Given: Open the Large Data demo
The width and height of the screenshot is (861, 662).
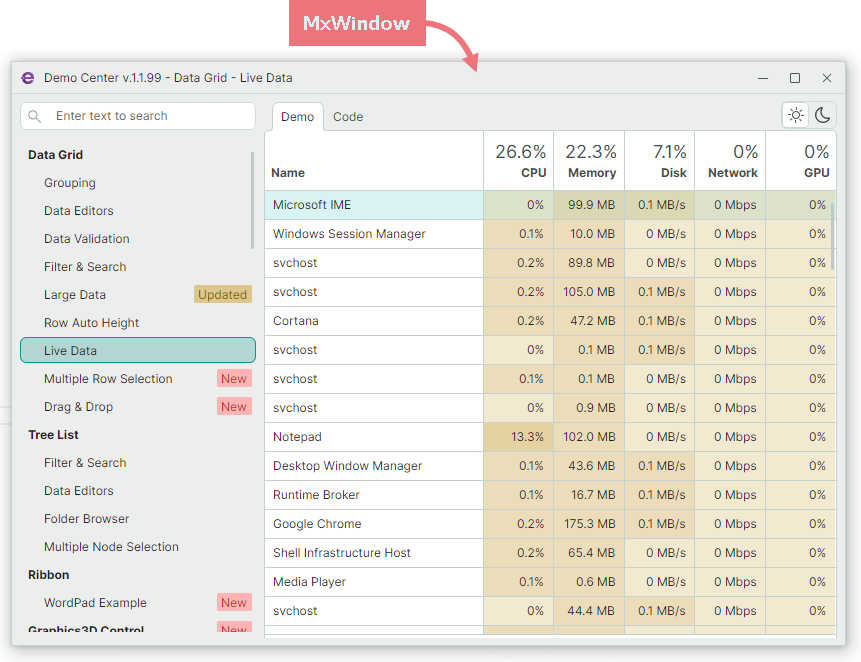Looking at the screenshot, I should (75, 295).
